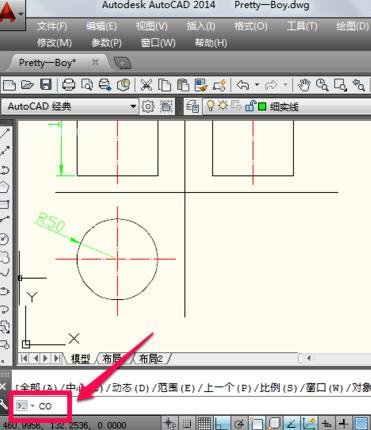Select the Rectangle tool

click(x=5, y=204)
